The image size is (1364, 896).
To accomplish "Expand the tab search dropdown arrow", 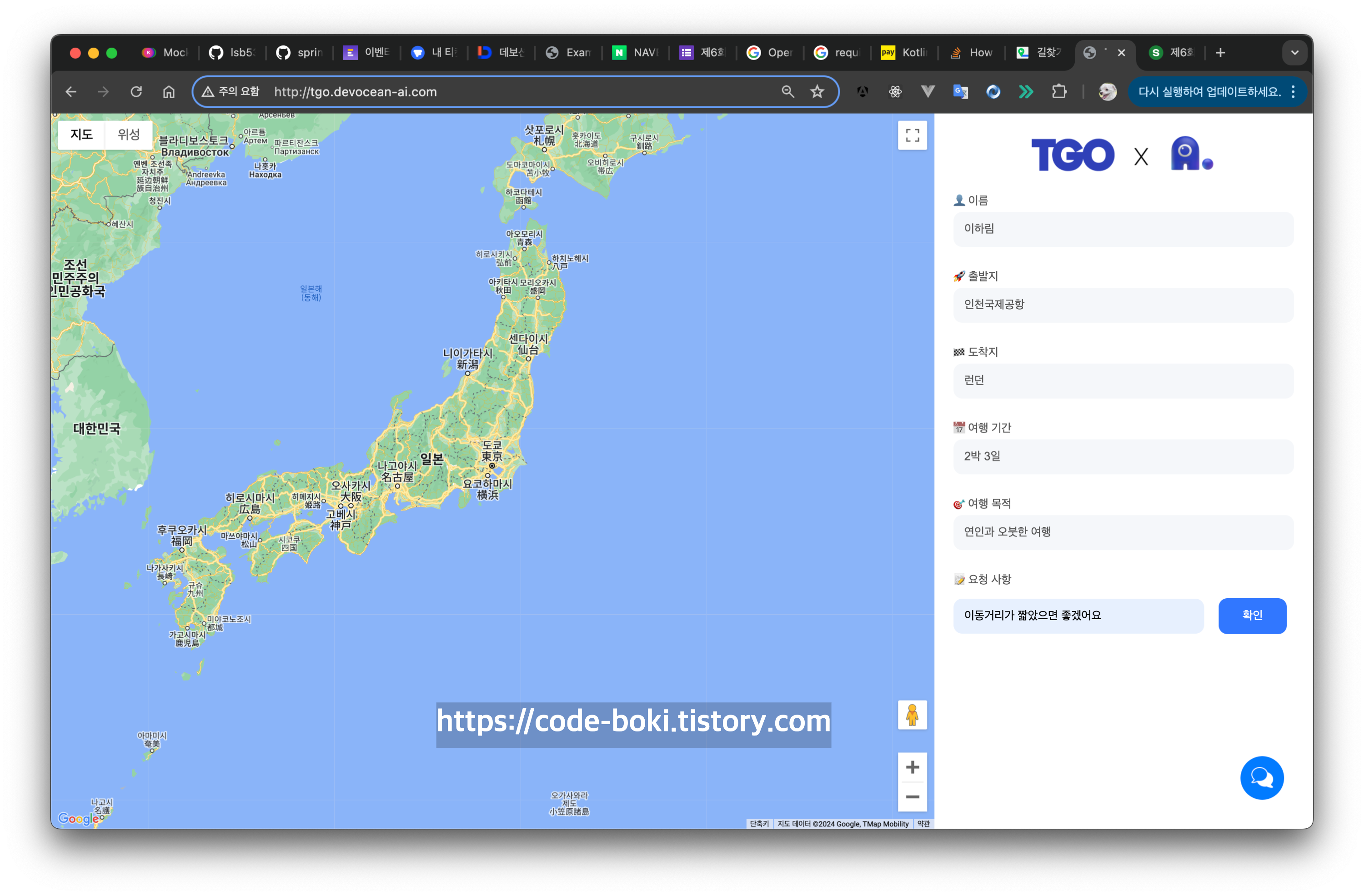I will pyautogui.click(x=1294, y=53).
